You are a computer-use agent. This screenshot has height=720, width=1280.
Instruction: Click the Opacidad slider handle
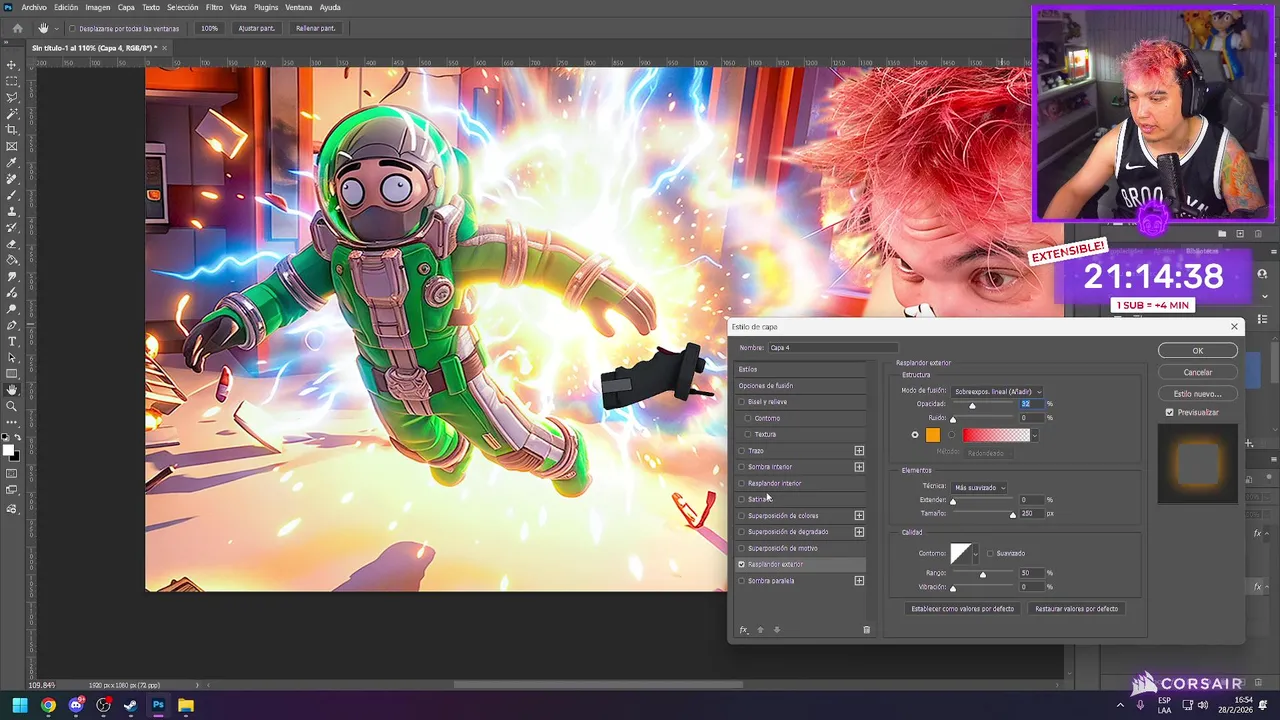972,406
